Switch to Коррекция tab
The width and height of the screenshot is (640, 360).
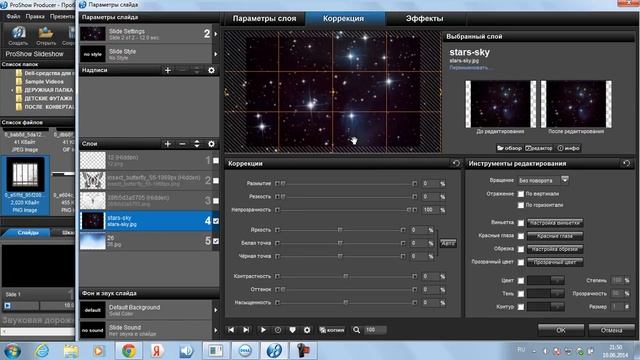(343, 19)
